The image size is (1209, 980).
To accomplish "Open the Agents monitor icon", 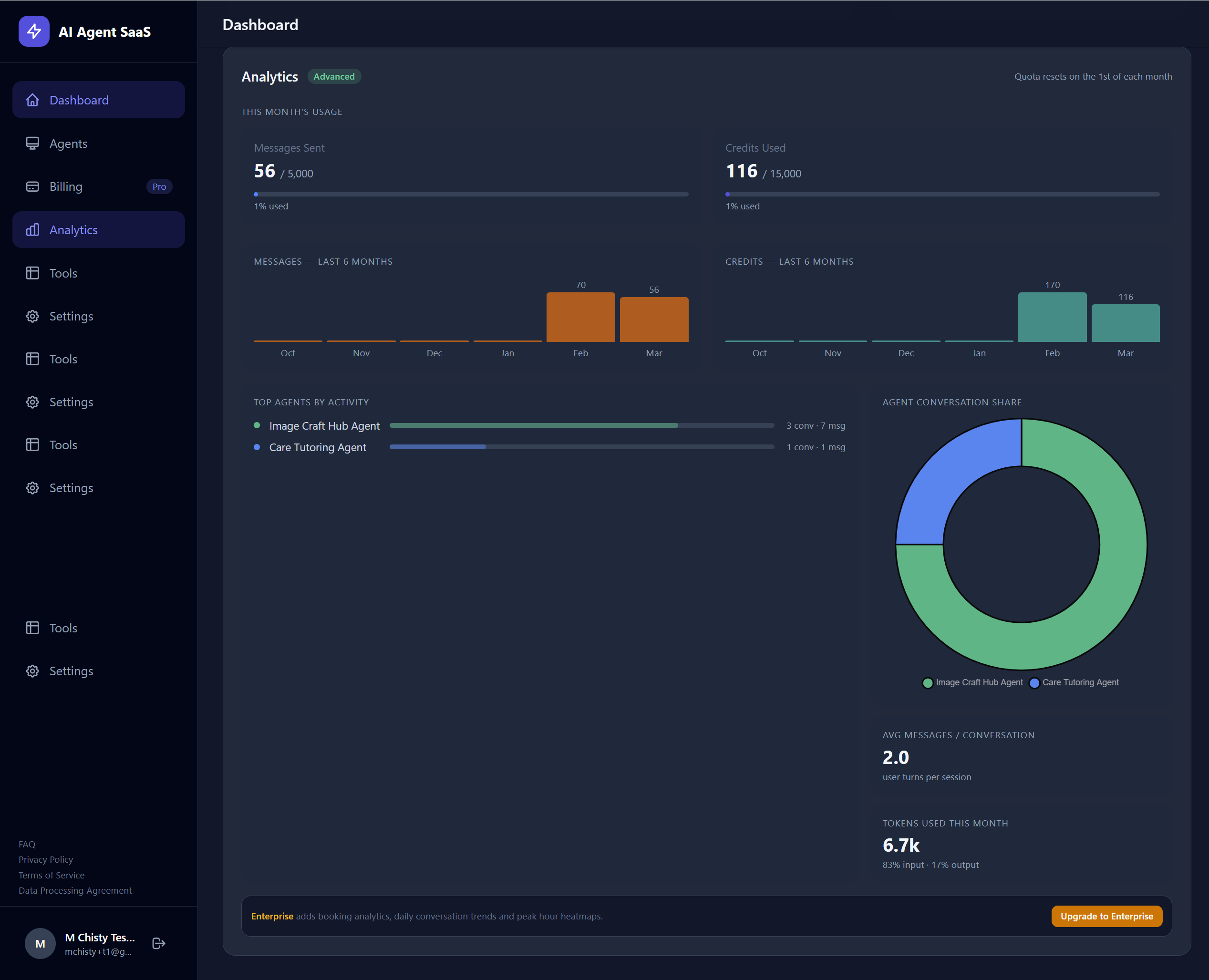I will 32,144.
